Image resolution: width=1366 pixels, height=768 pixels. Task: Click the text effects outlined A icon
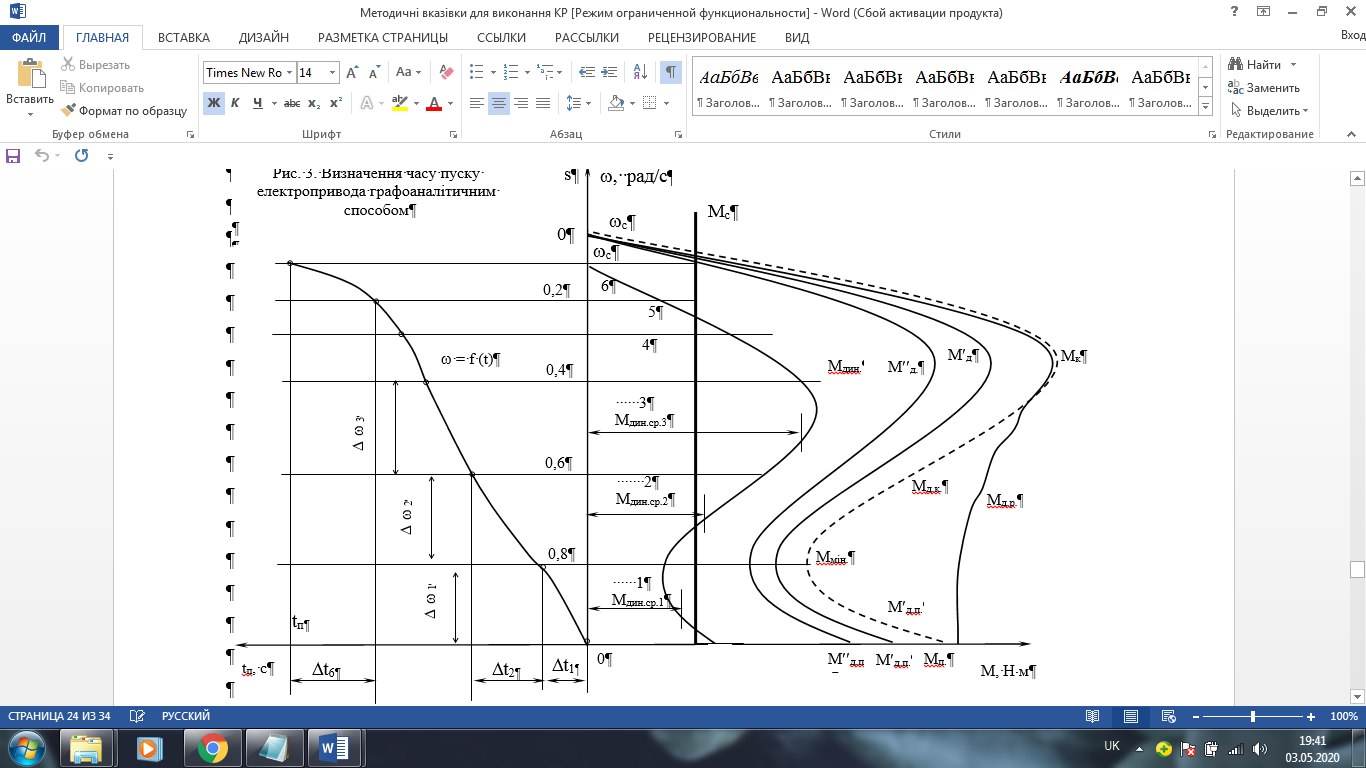coord(366,103)
